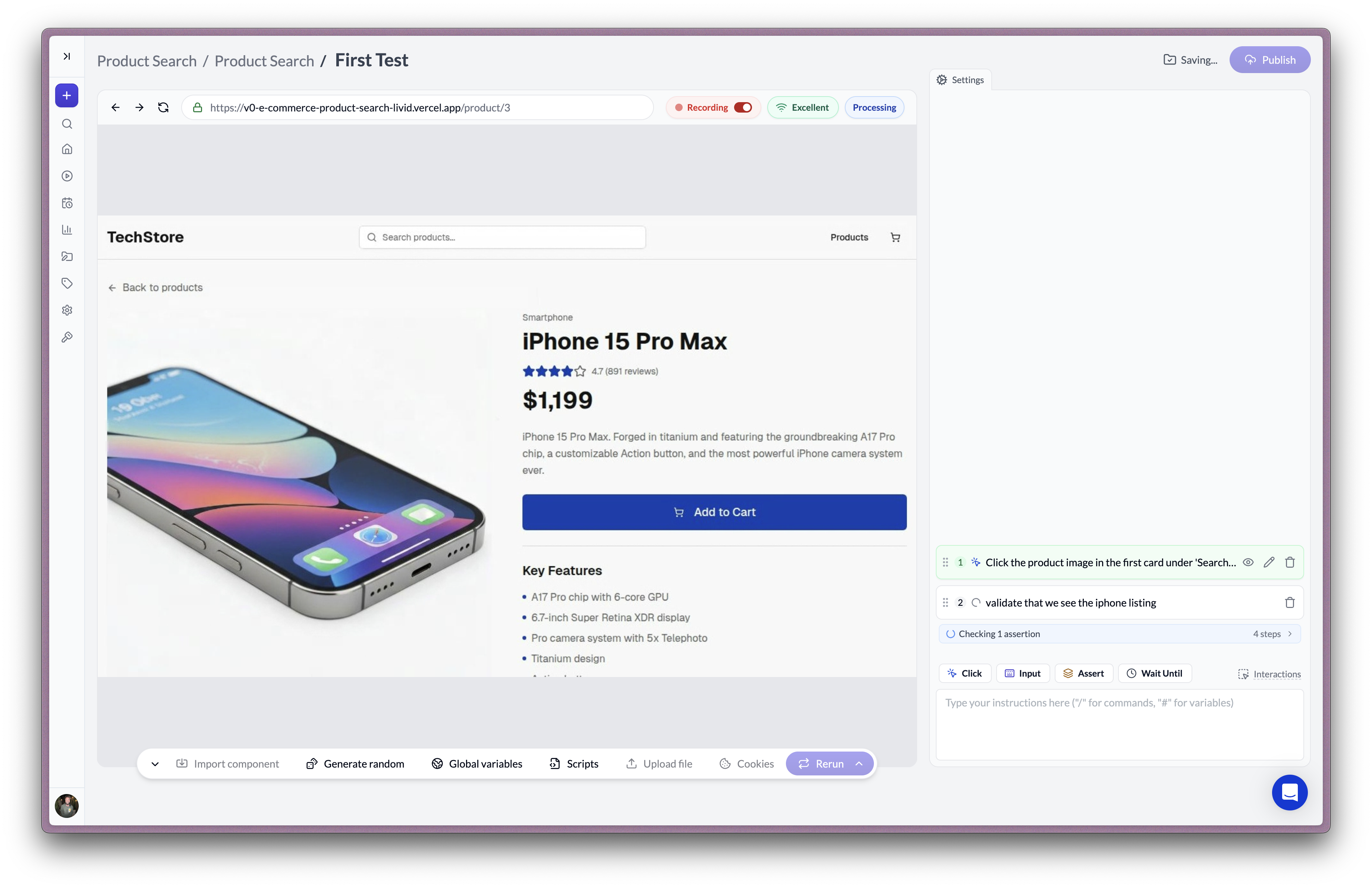Screen dimensions: 1372x888
Task: Open the Rerun options chevron
Action: tap(859, 763)
